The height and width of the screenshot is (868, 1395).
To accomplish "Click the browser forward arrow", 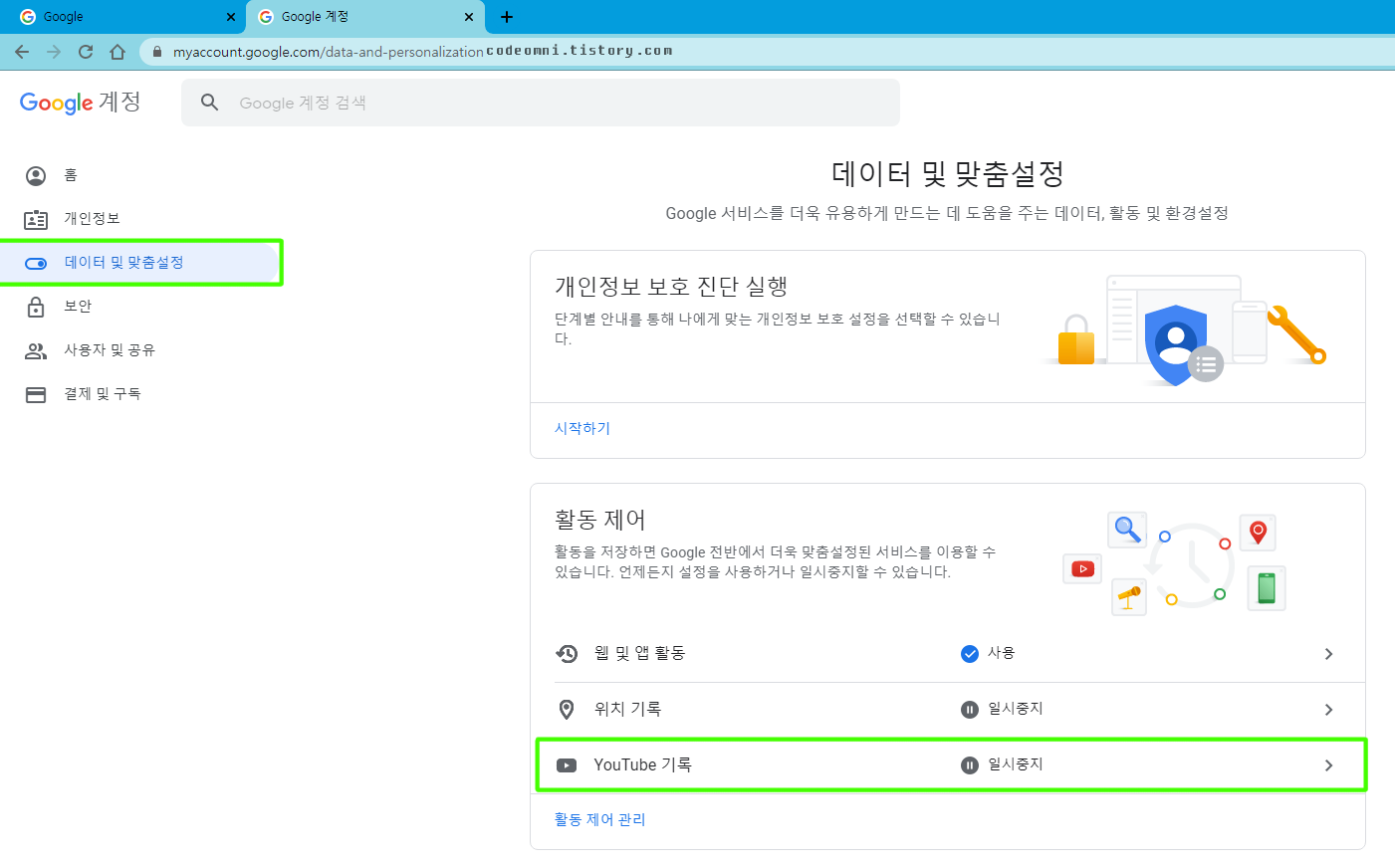I will (54, 52).
